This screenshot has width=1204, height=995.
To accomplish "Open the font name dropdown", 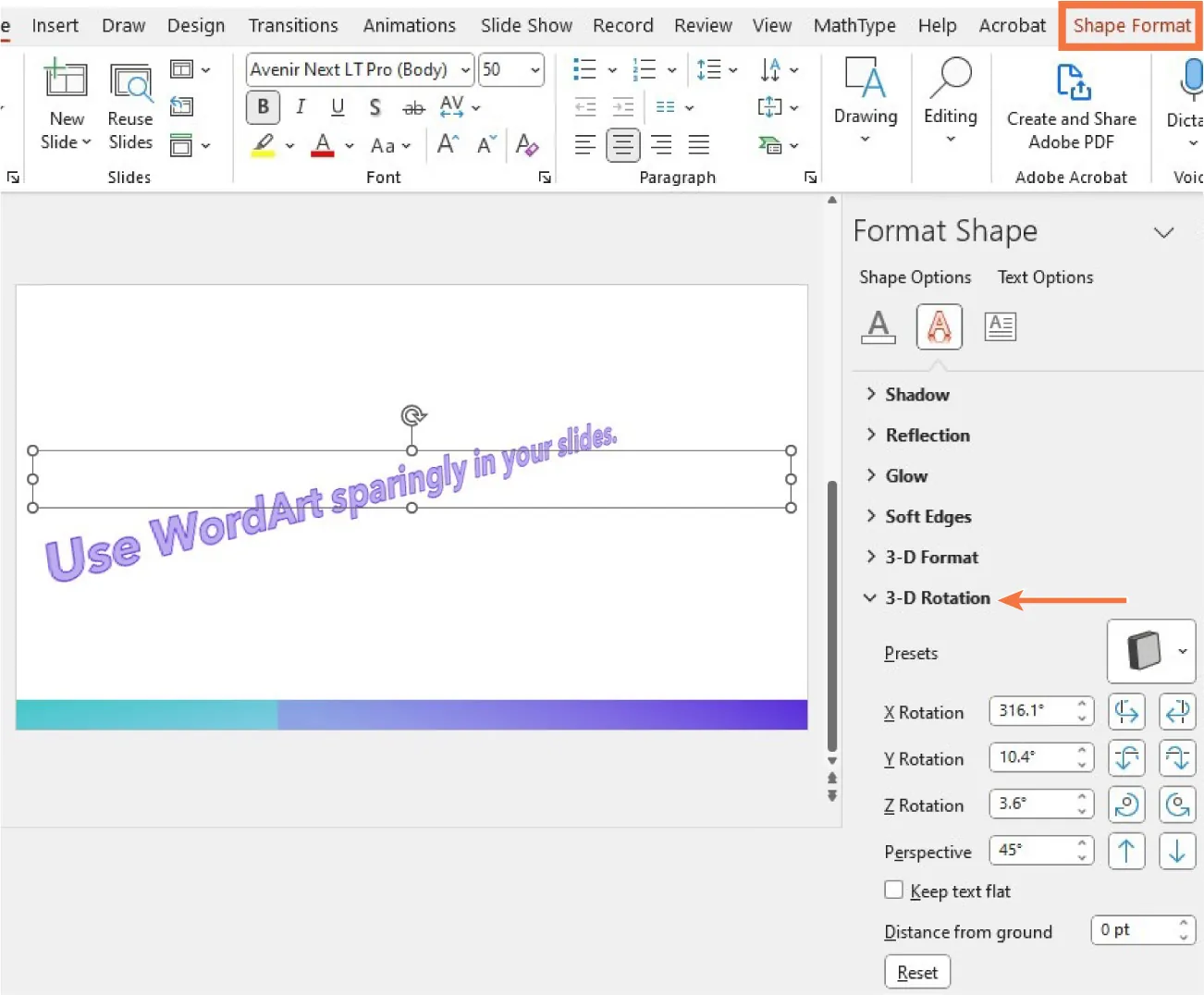I will coord(464,69).
